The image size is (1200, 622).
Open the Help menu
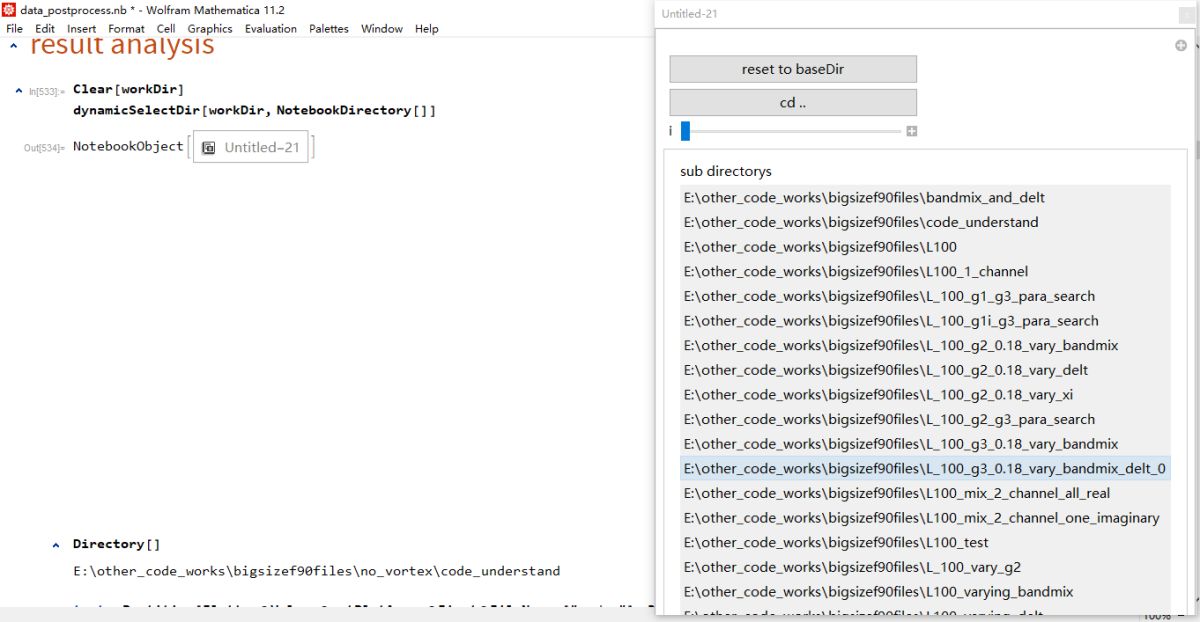point(427,29)
